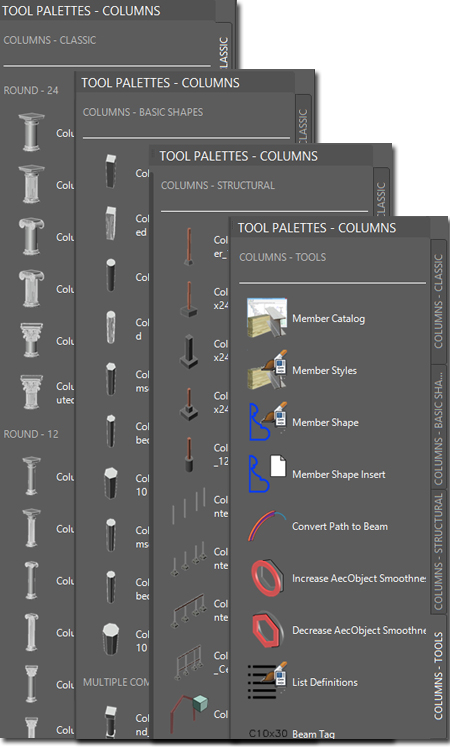This screenshot has height=748, width=450.
Task: Select the COLUMNS - TOOLS vertical tab
Action: (x=438, y=675)
